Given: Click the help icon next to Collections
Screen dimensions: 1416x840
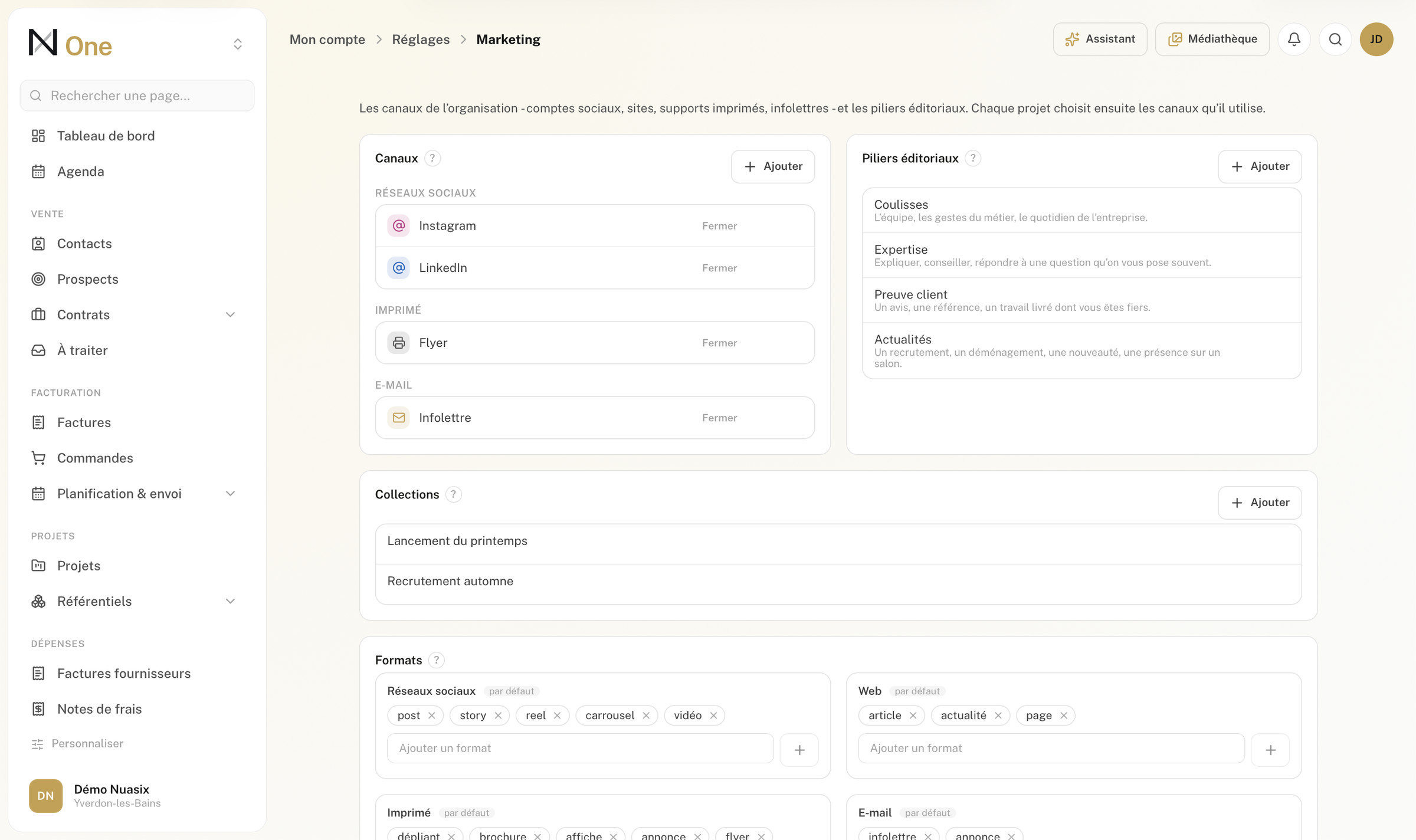Looking at the screenshot, I should pyautogui.click(x=453, y=494).
